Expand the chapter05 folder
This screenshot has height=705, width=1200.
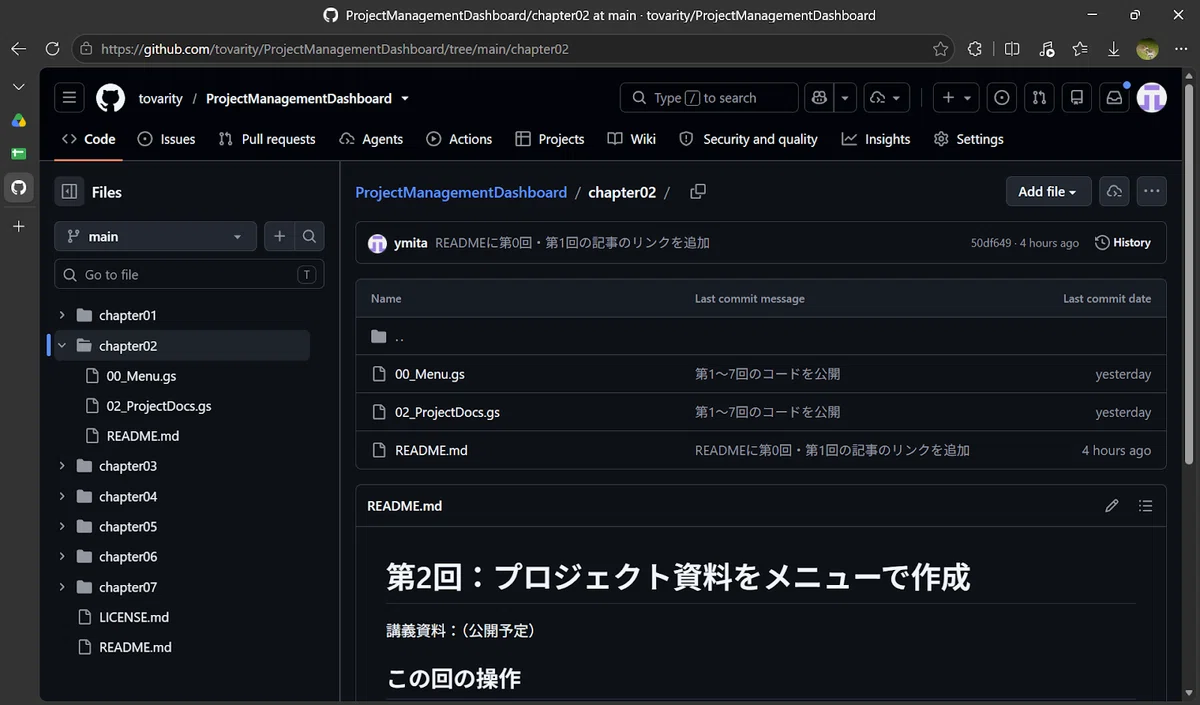point(62,527)
